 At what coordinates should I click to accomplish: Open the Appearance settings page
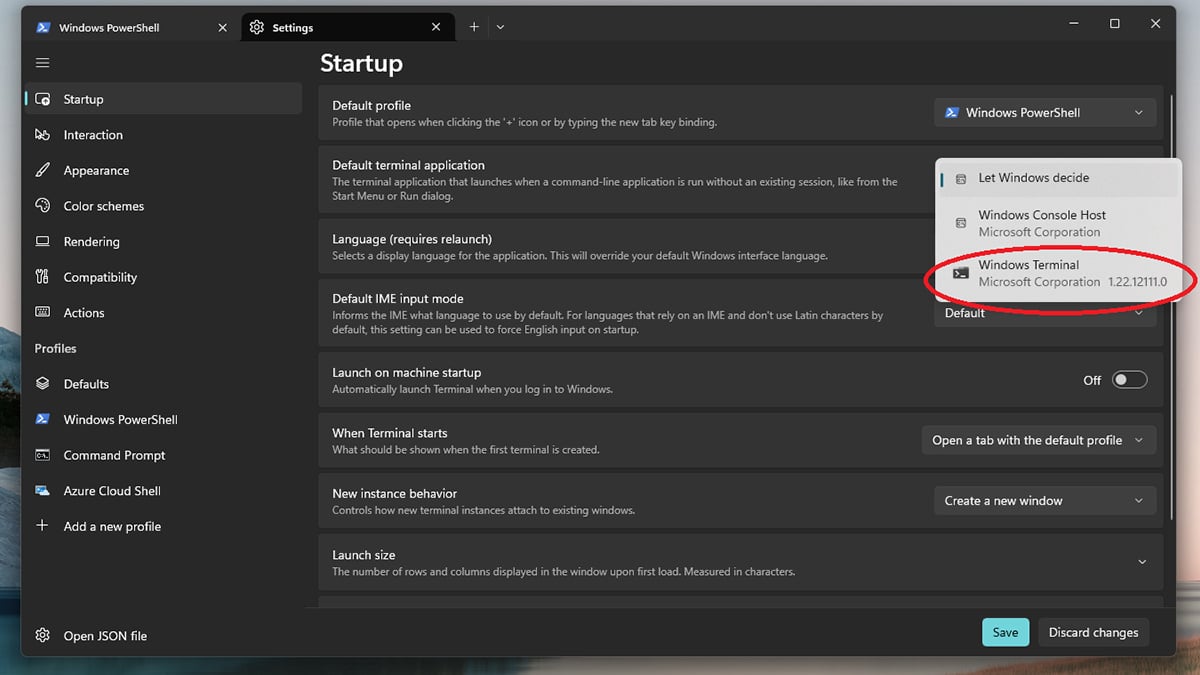[x=162, y=170]
